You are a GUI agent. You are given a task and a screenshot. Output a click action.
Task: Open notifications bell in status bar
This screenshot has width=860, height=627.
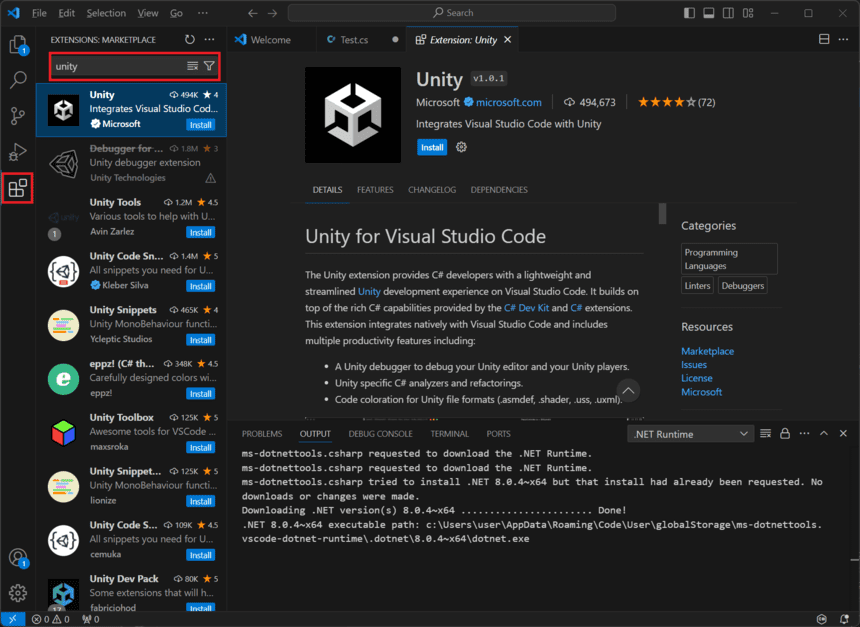pos(844,619)
